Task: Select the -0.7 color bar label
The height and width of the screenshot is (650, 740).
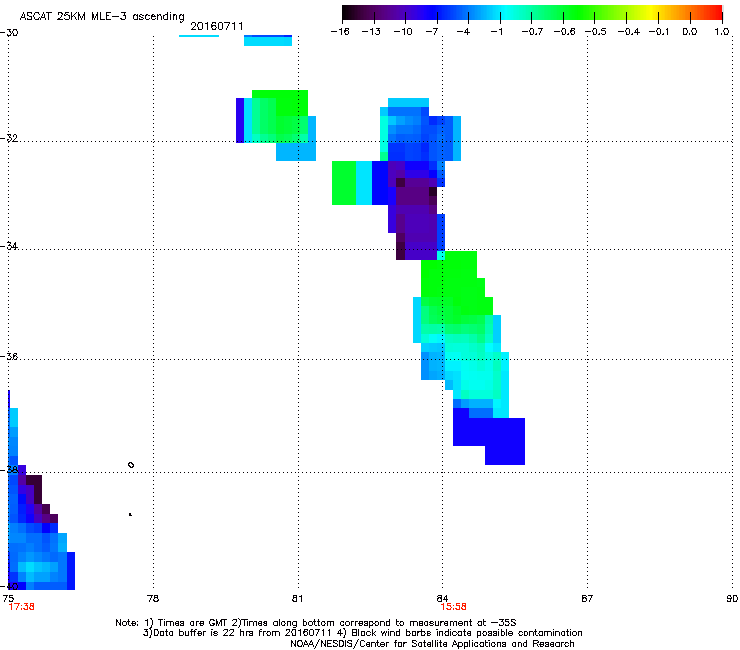Action: 532,32
